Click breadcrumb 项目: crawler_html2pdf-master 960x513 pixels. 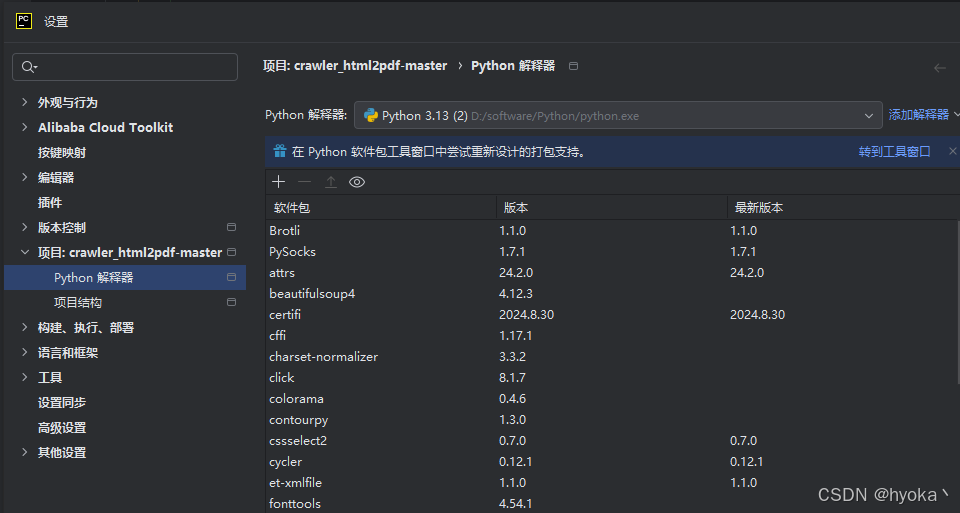[x=355, y=66]
